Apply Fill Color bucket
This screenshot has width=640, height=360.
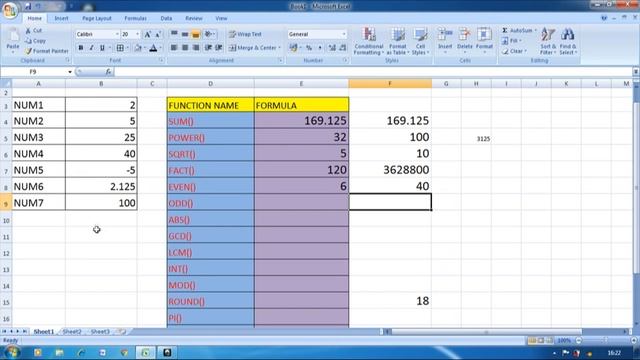point(138,48)
